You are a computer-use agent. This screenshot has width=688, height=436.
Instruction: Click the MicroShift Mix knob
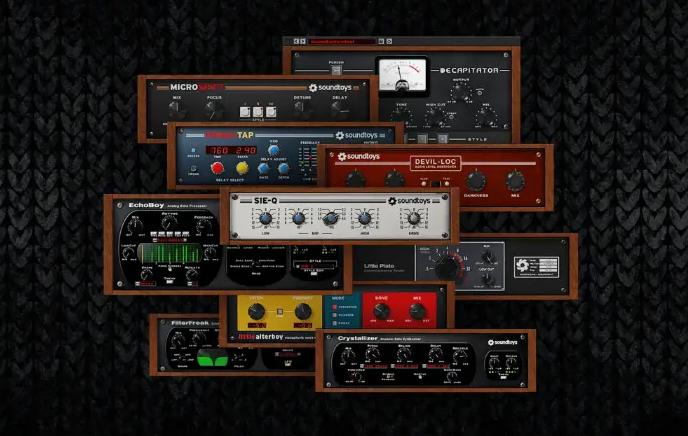176,110
